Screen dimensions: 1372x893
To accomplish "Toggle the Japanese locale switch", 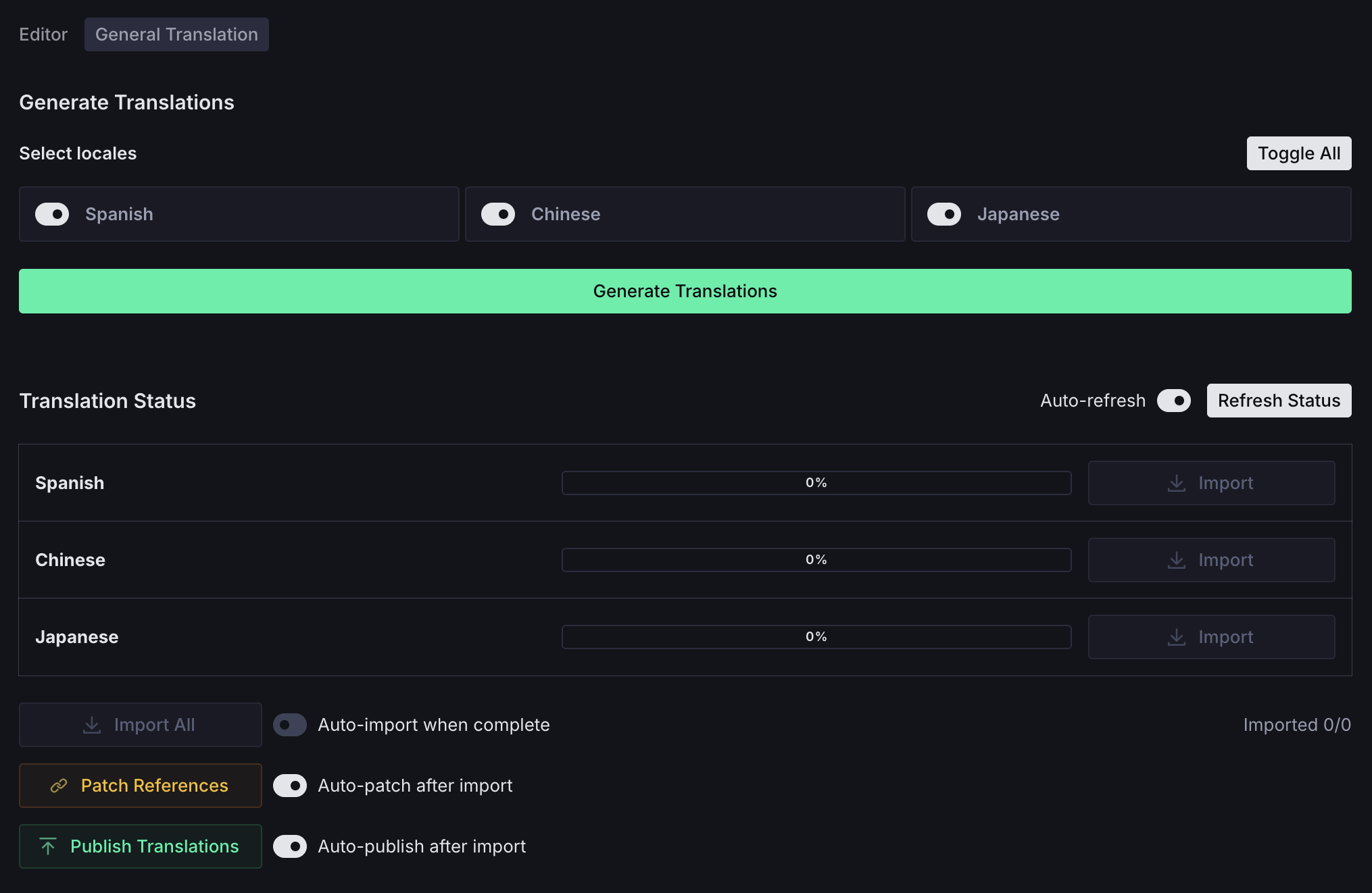I will coord(944,214).
